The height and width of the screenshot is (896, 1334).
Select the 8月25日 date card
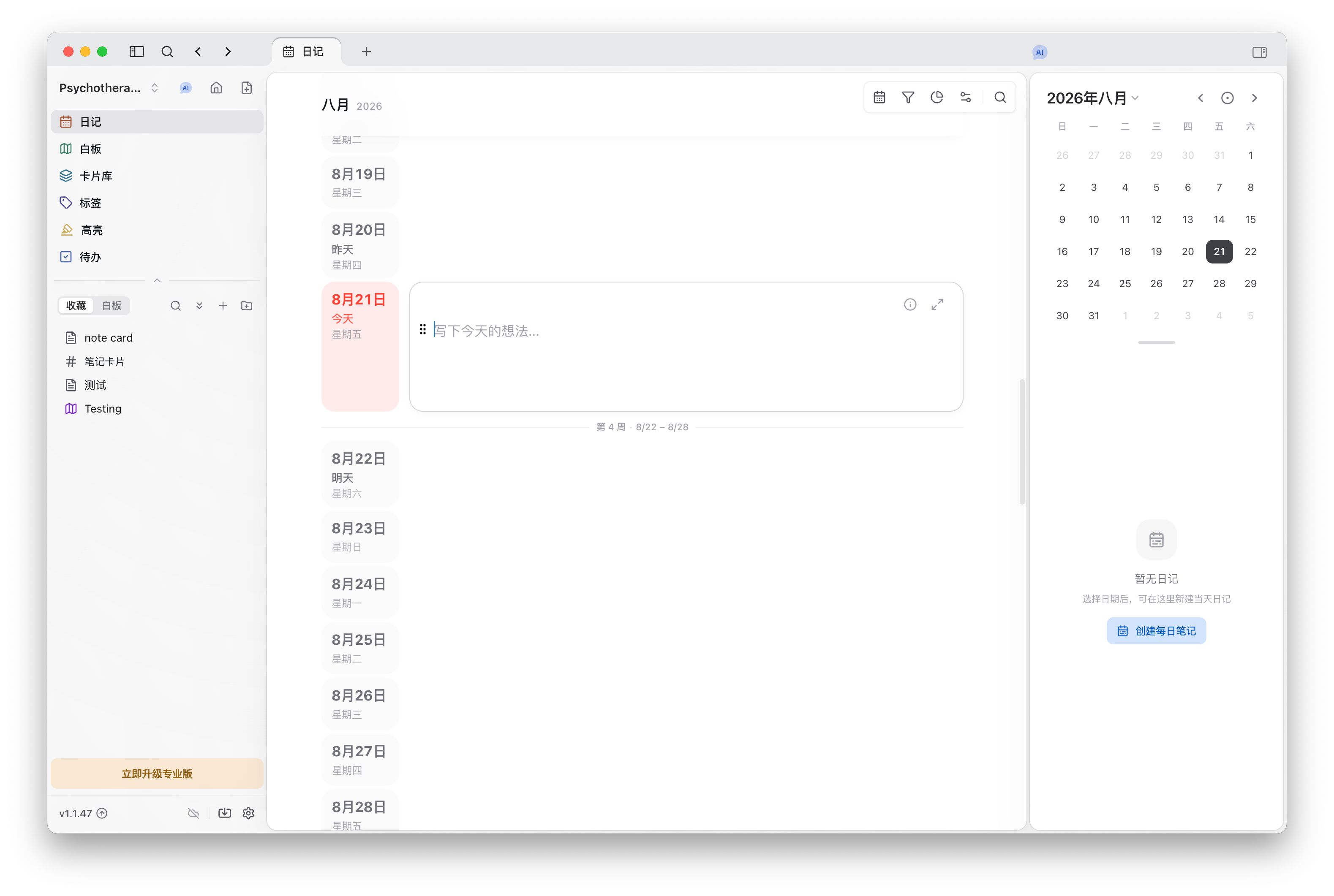(360, 648)
